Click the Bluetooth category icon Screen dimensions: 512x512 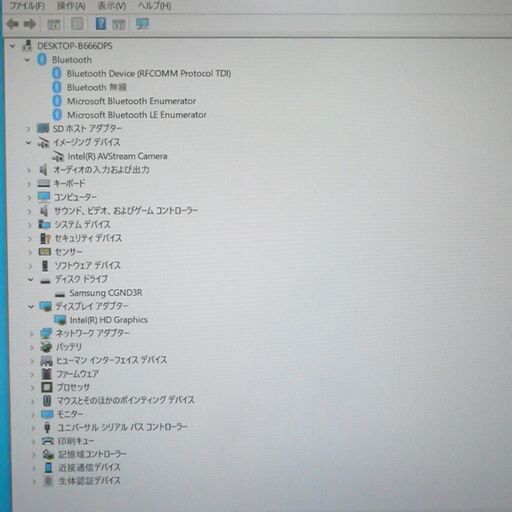coord(42,60)
